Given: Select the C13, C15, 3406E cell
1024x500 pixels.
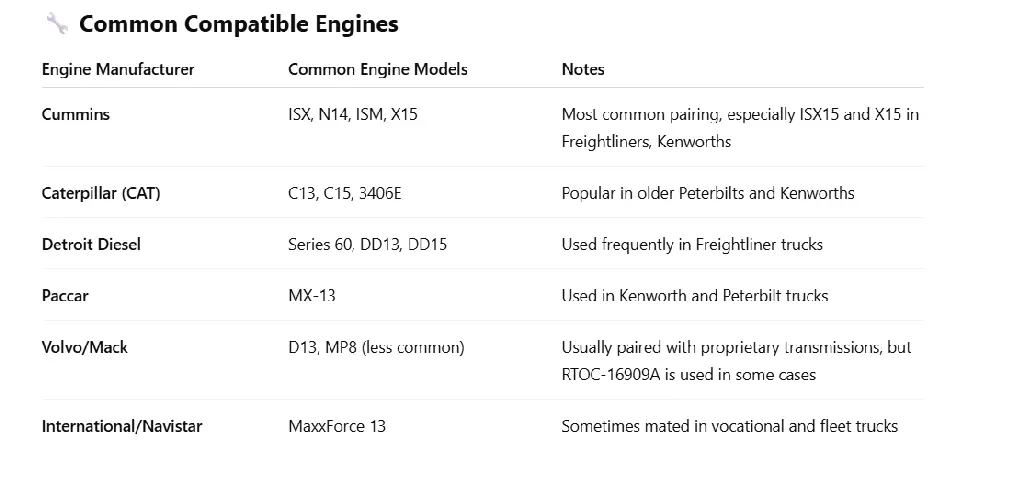Looking at the screenshot, I should pos(344,193).
